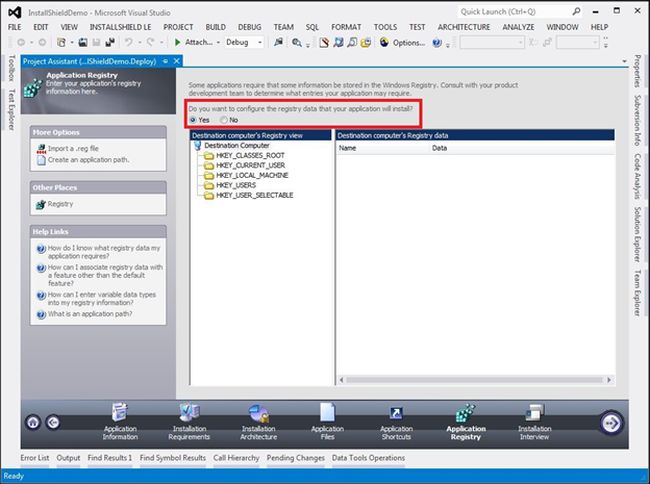The height and width of the screenshot is (484, 650).
Task: Click the Navigate Backward toolbar icon
Action: 21,42
